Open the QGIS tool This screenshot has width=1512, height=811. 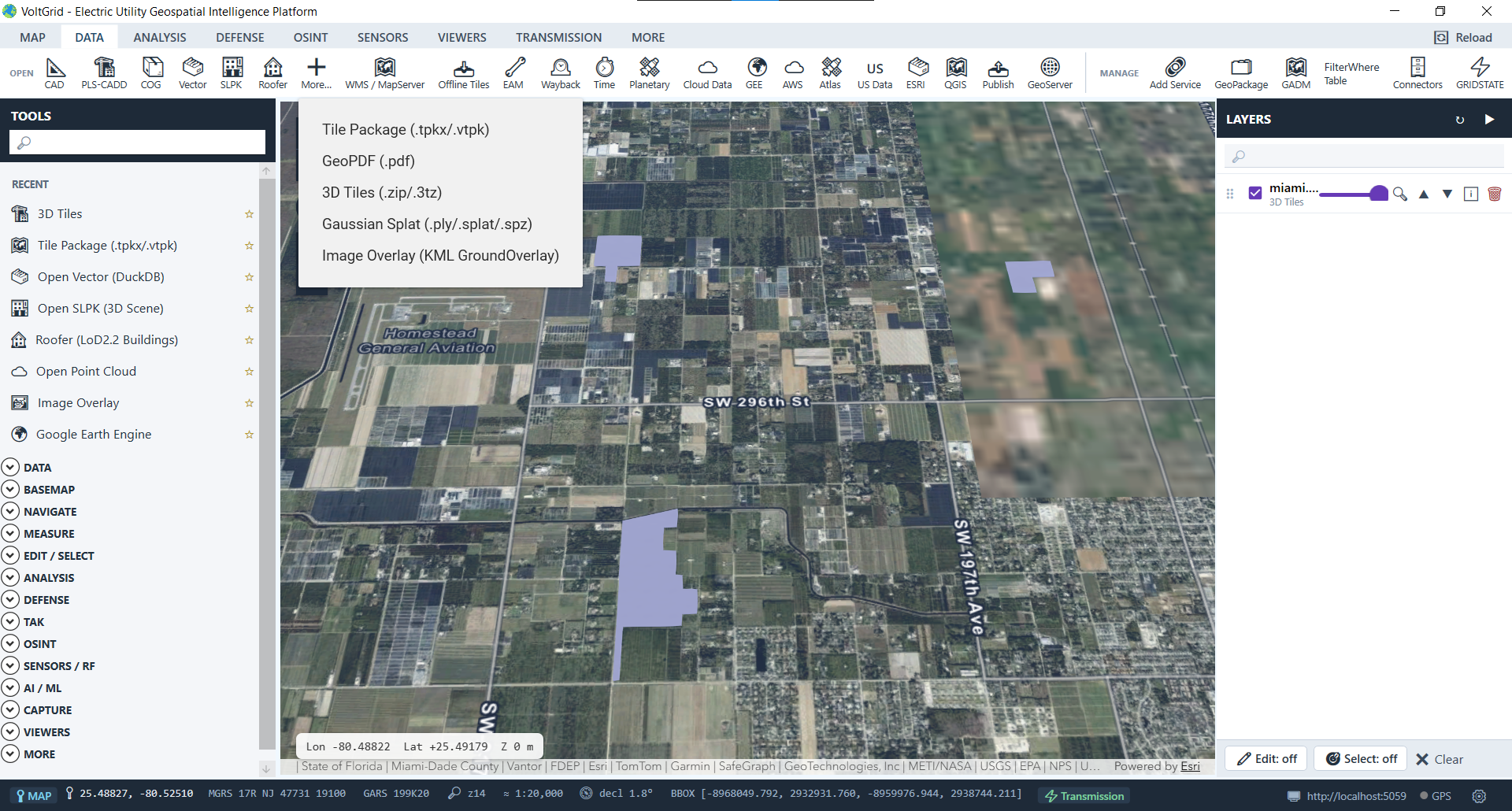956,73
